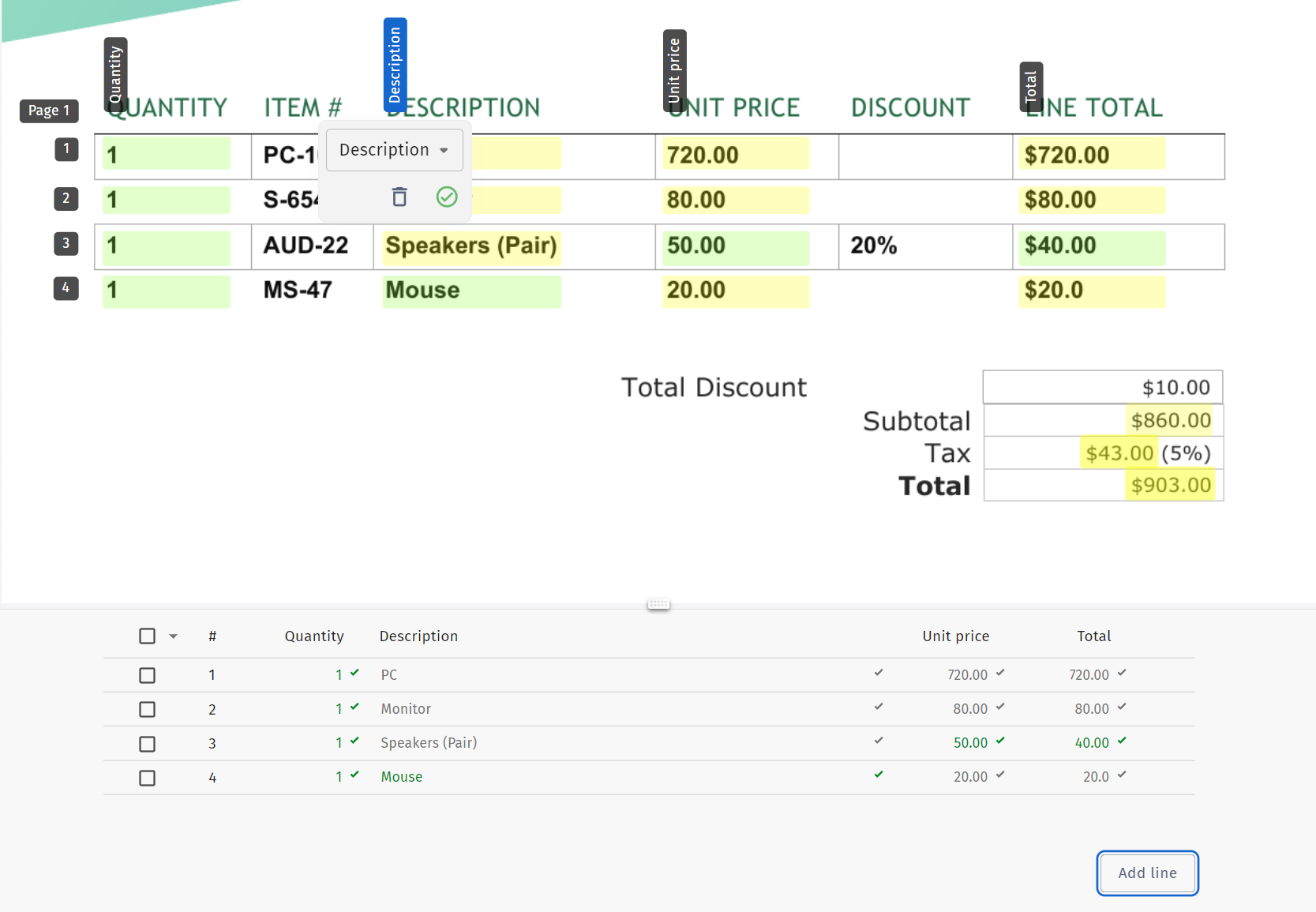This screenshot has width=1316, height=912.
Task: Click validation checkmark beside Mouse description
Action: 878,775
